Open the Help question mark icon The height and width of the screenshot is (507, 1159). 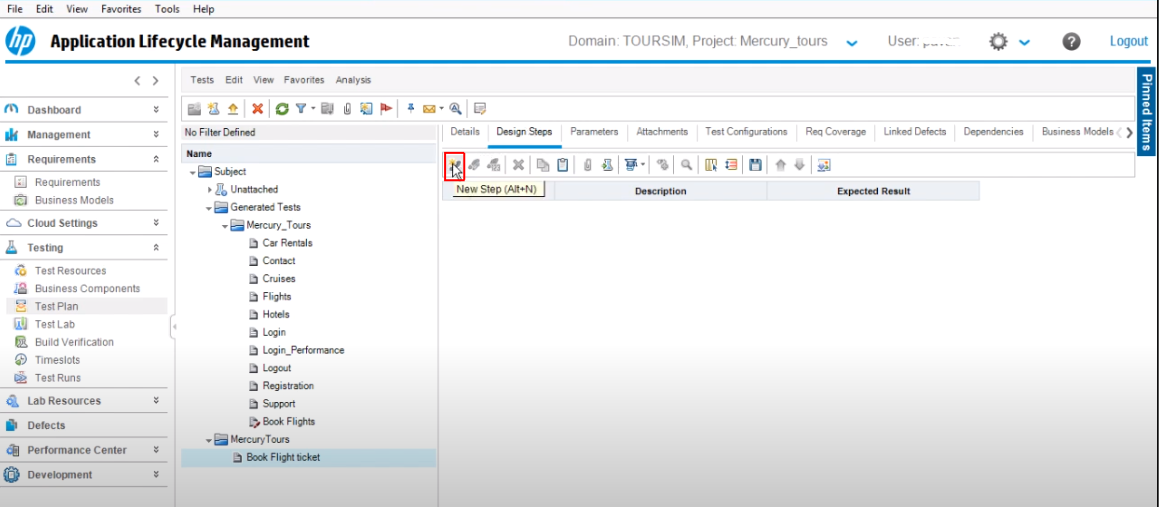point(1071,42)
